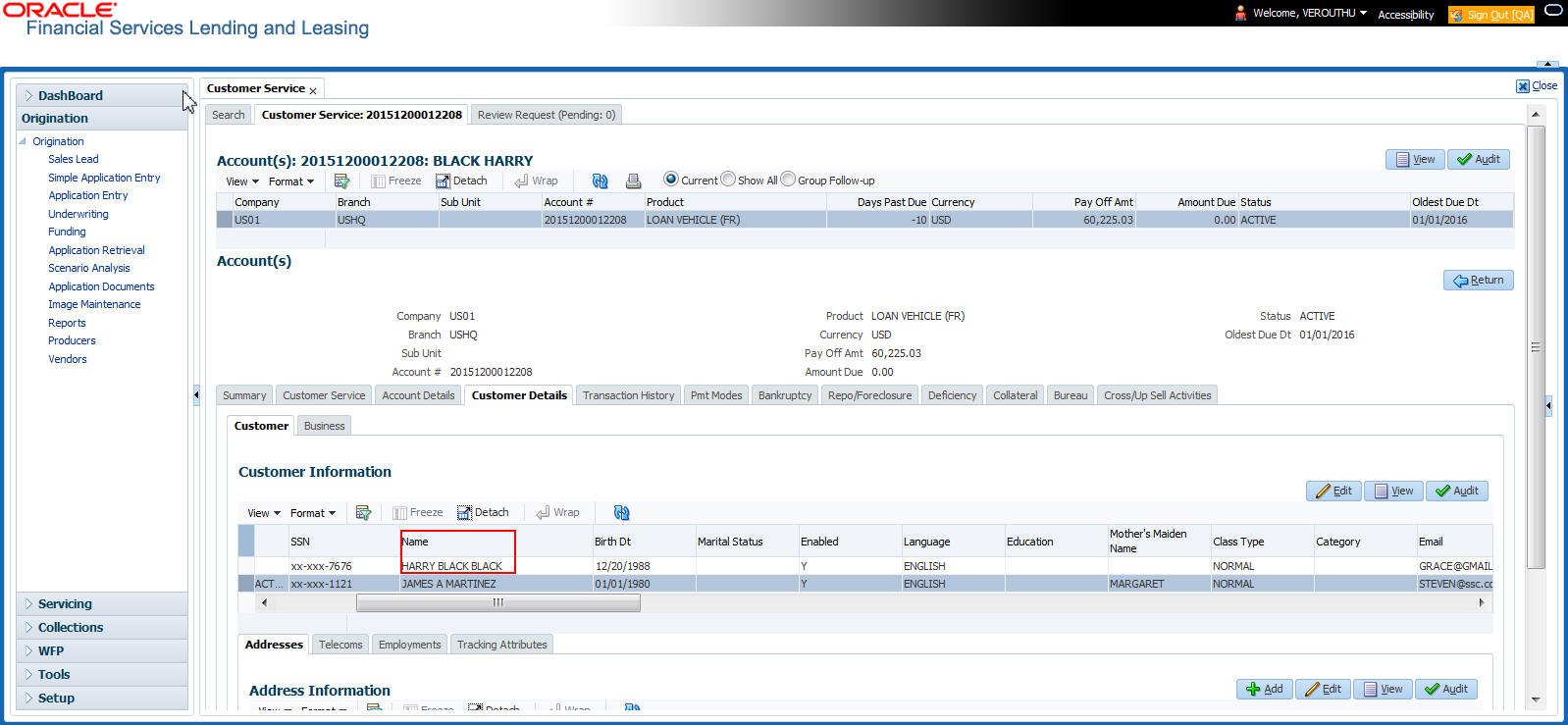1568x725 pixels.
Task: Open the View menu in the Account(s) toolbar
Action: (x=242, y=181)
